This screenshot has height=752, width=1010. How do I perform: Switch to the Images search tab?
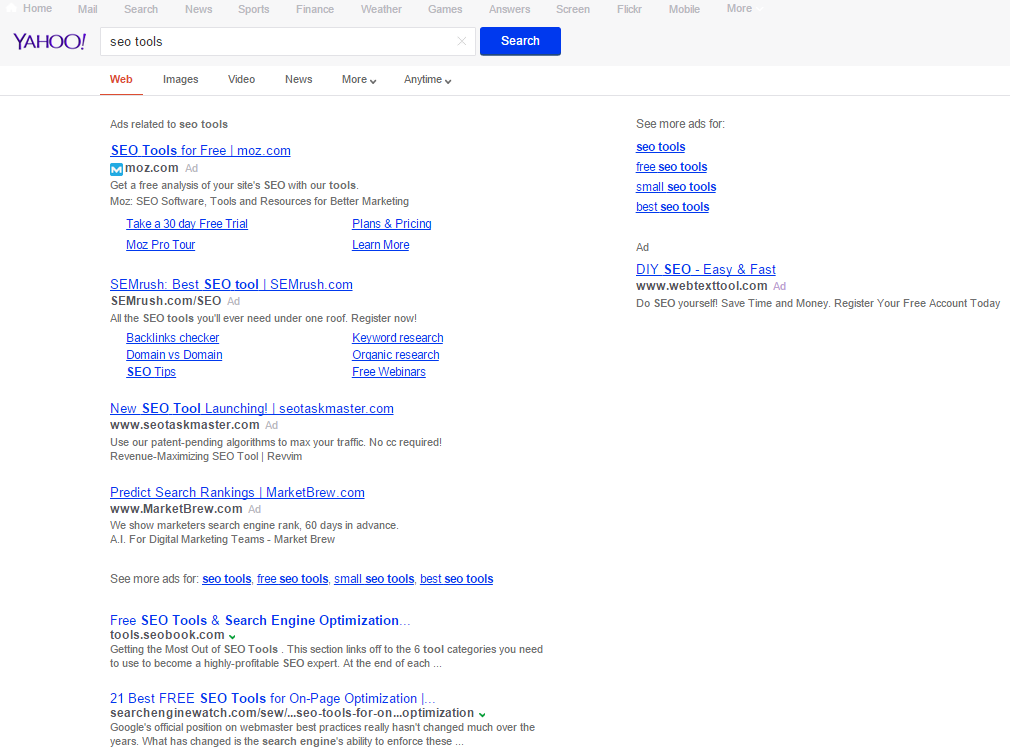pos(181,80)
